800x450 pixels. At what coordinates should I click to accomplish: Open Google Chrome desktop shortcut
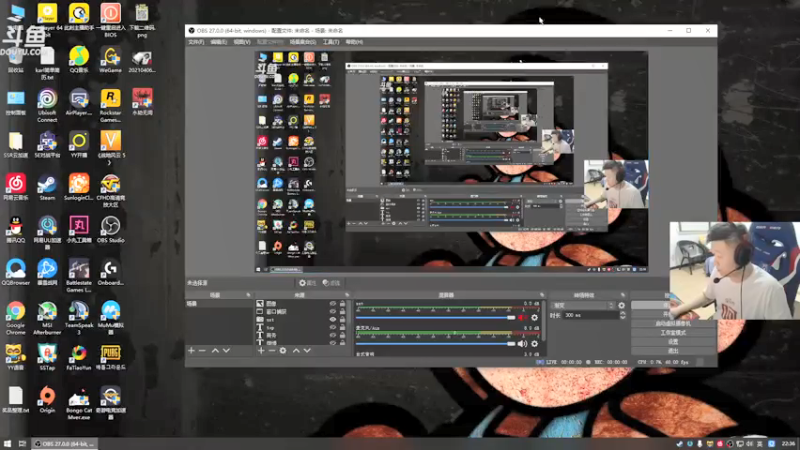(x=15, y=318)
